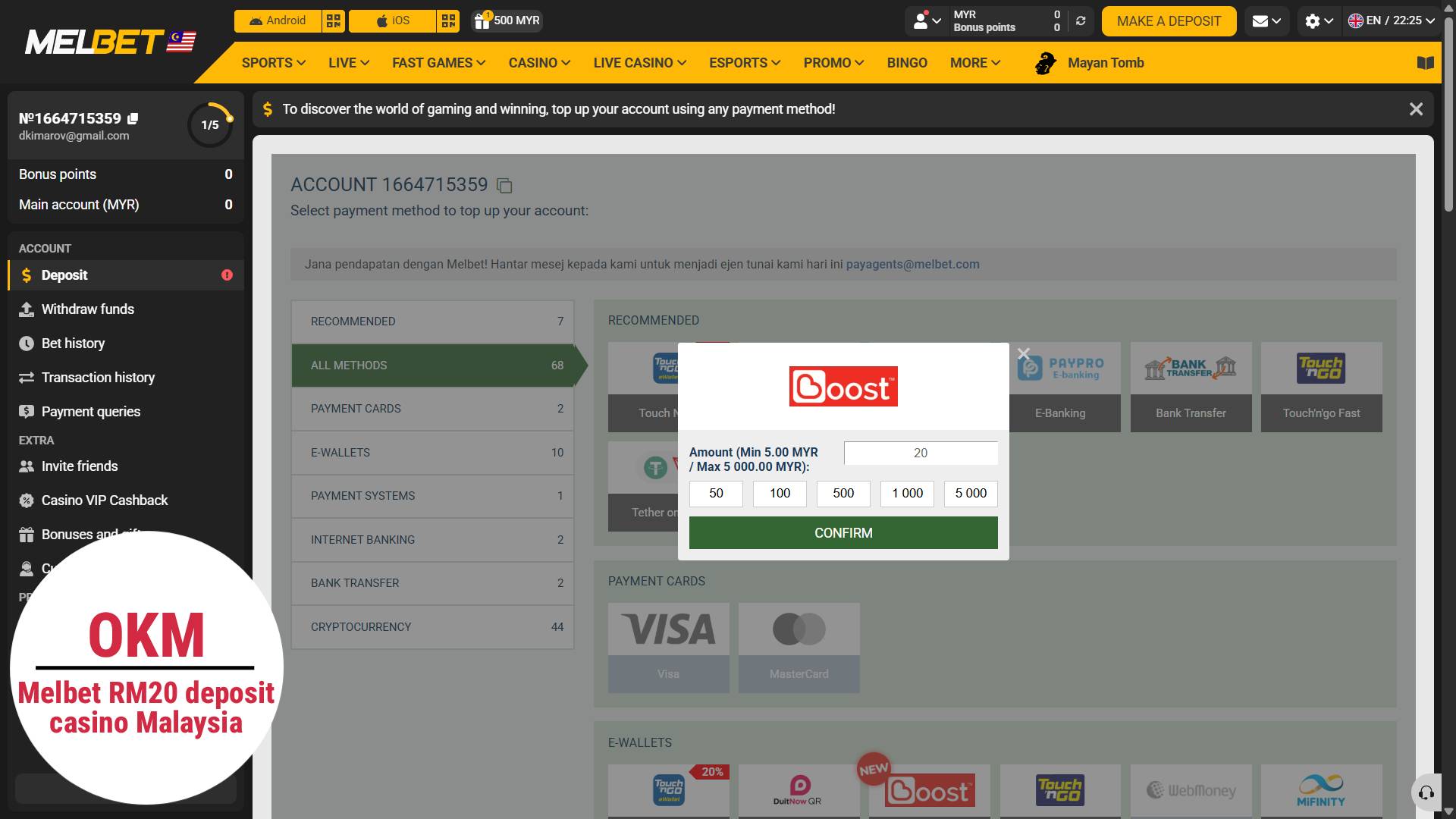Select the PAYMENT CARDS category
The width and height of the screenshot is (1456, 819).
432,409
